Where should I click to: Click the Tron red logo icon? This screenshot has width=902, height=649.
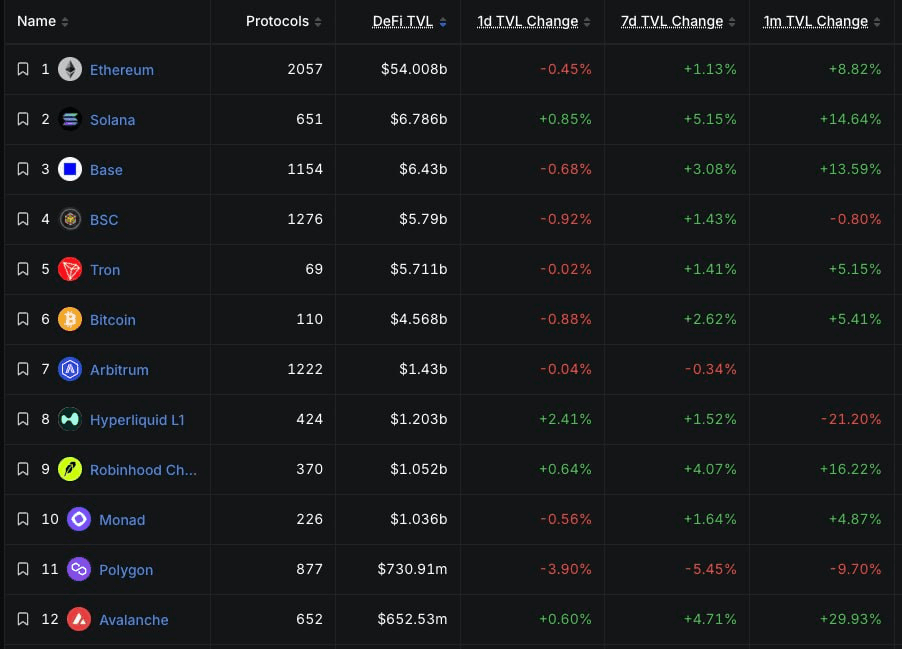[x=70, y=269]
